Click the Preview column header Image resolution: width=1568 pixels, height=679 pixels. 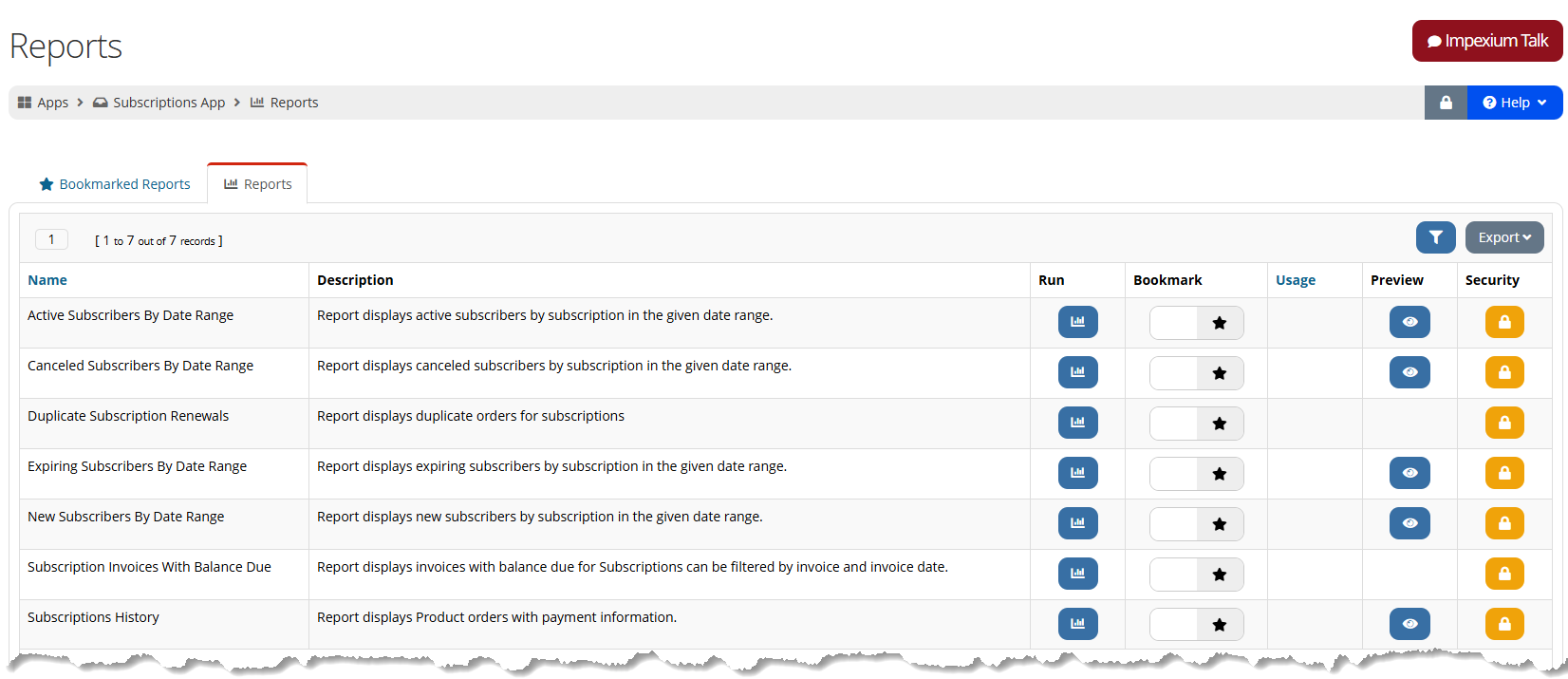(1397, 280)
